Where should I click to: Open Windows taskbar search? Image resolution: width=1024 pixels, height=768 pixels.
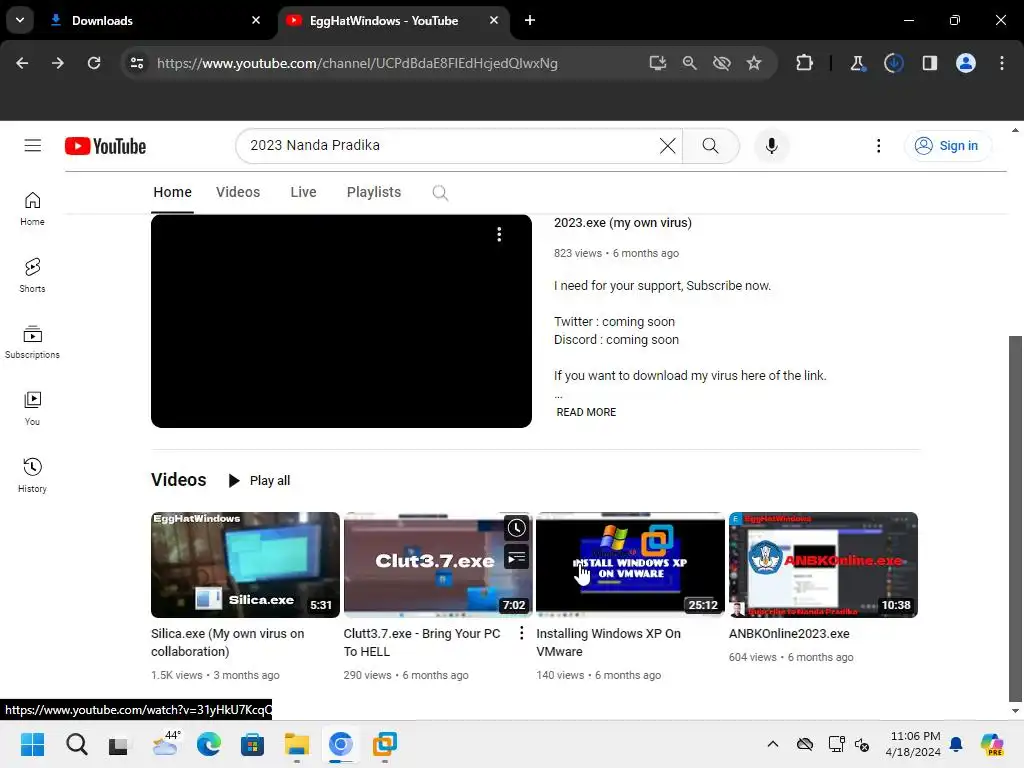click(x=76, y=744)
